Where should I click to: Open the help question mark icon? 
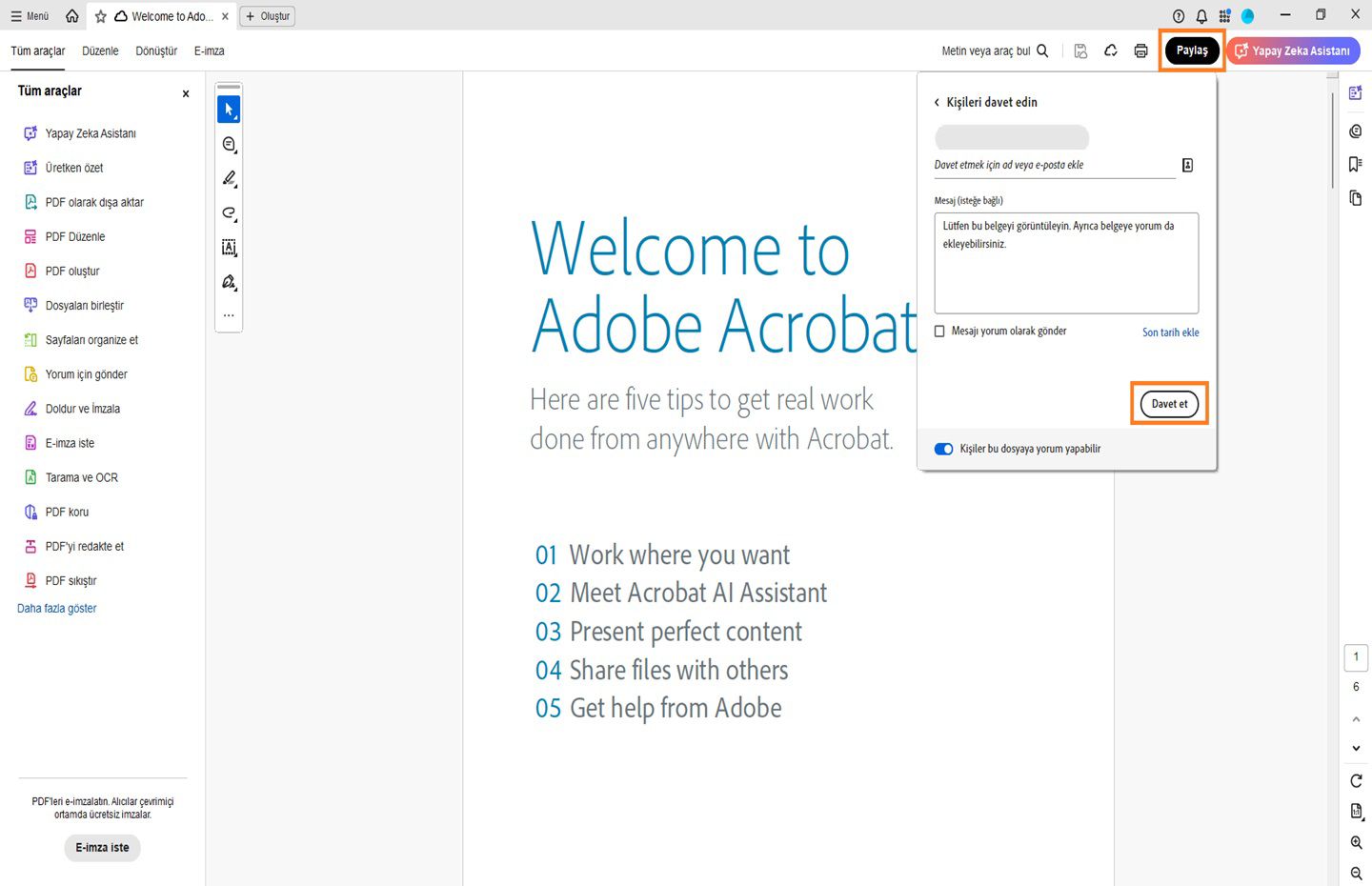[1179, 16]
